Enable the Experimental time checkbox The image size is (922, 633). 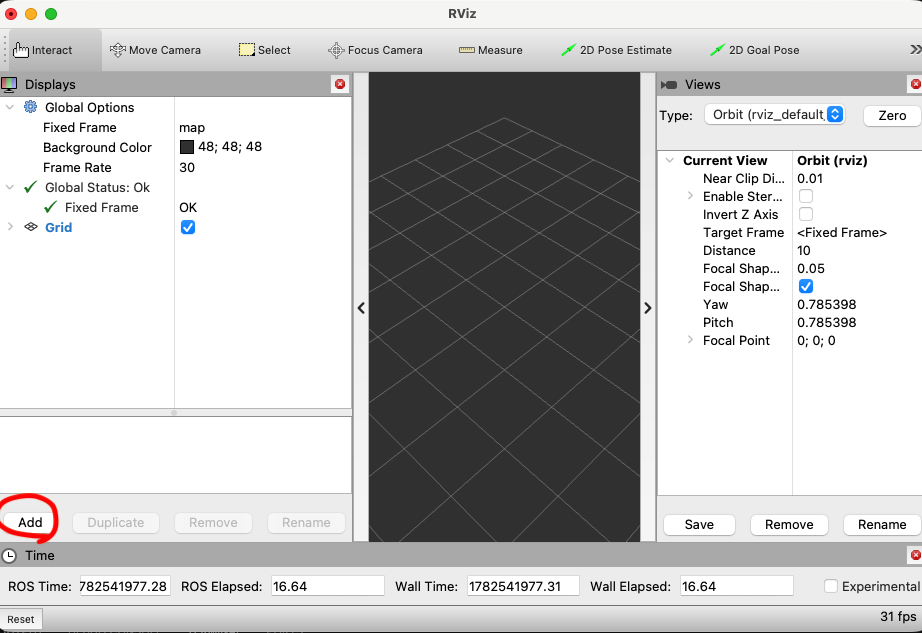(830, 586)
